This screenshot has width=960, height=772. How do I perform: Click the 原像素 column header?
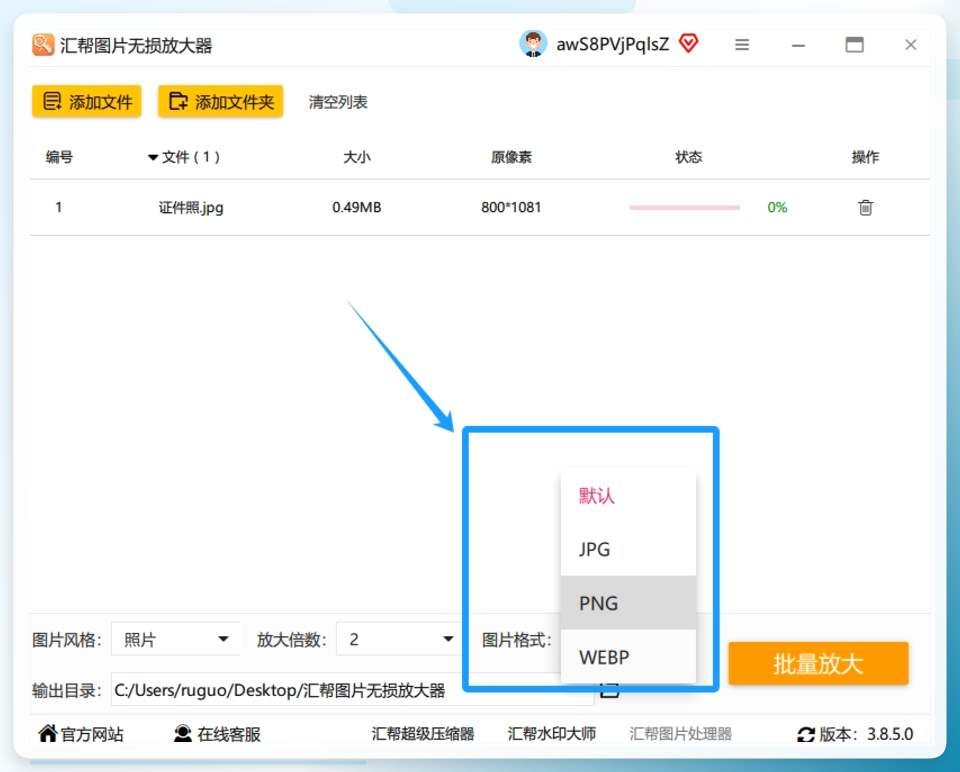(x=511, y=157)
